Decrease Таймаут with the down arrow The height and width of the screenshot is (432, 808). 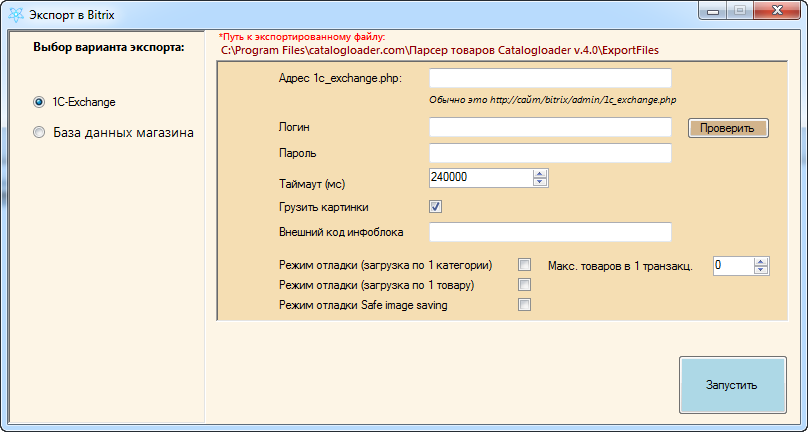tap(541, 182)
